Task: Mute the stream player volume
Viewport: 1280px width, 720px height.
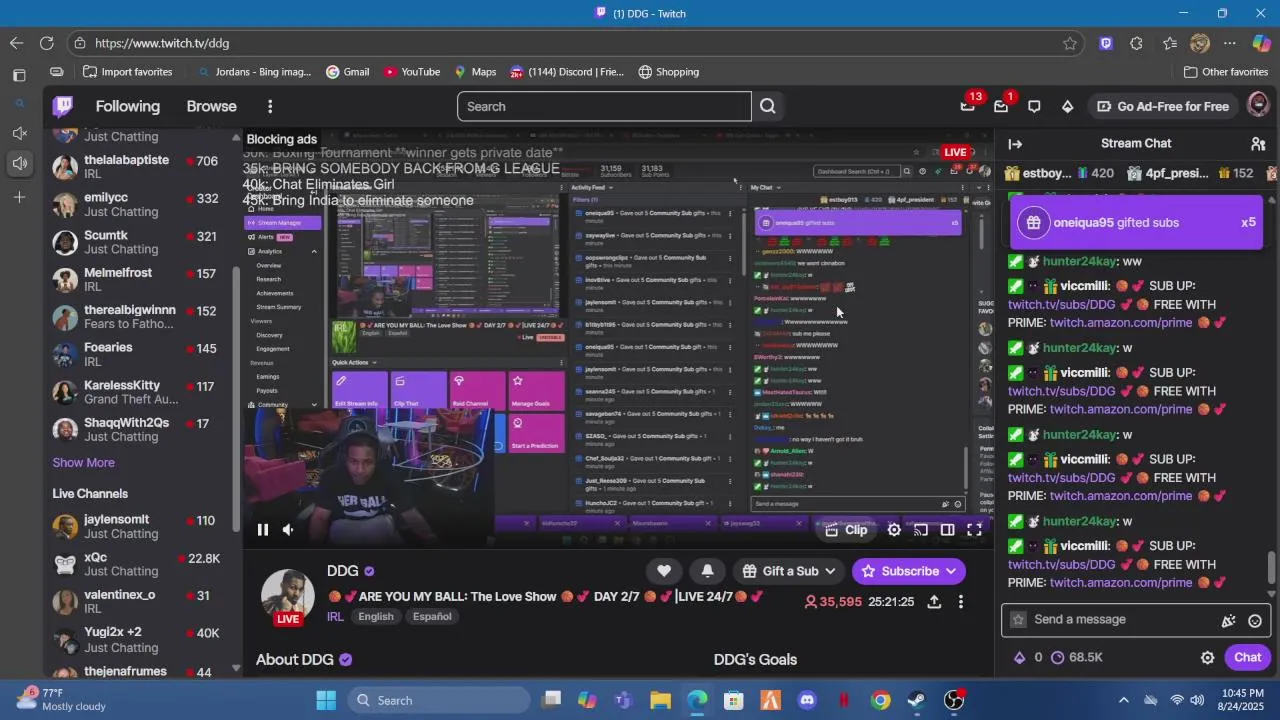Action: click(x=288, y=530)
